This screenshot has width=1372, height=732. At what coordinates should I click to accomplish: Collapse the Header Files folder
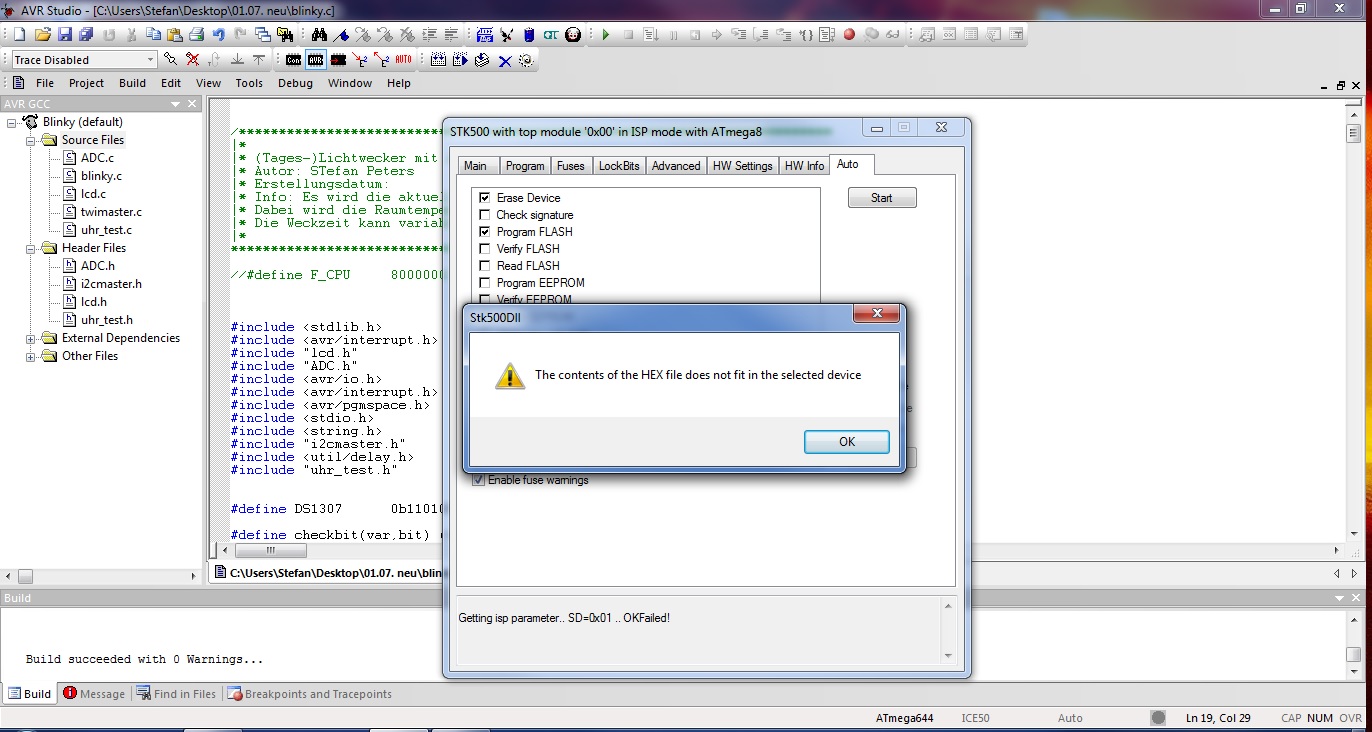click(x=31, y=248)
